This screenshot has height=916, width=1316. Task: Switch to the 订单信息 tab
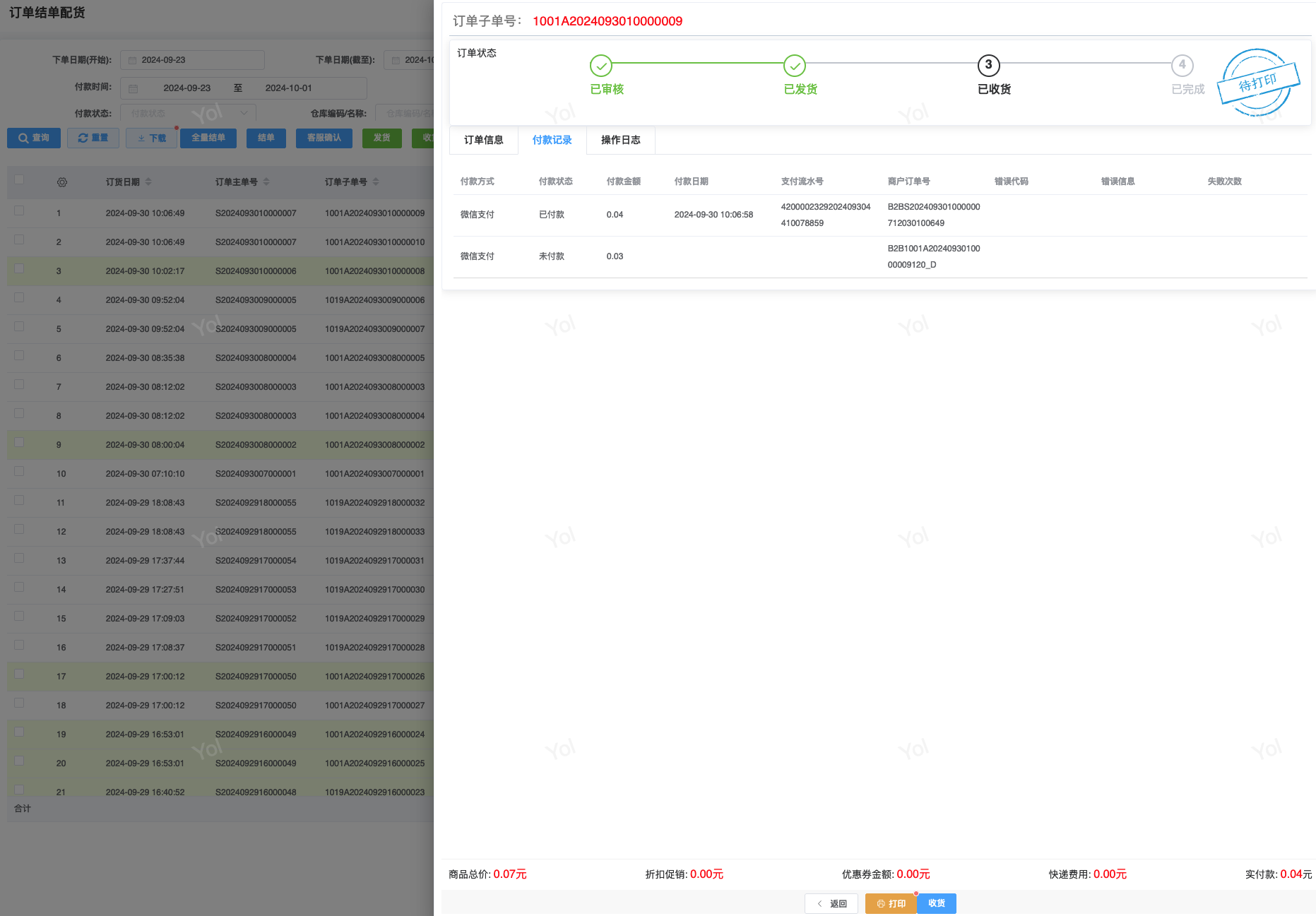pyautogui.click(x=484, y=140)
